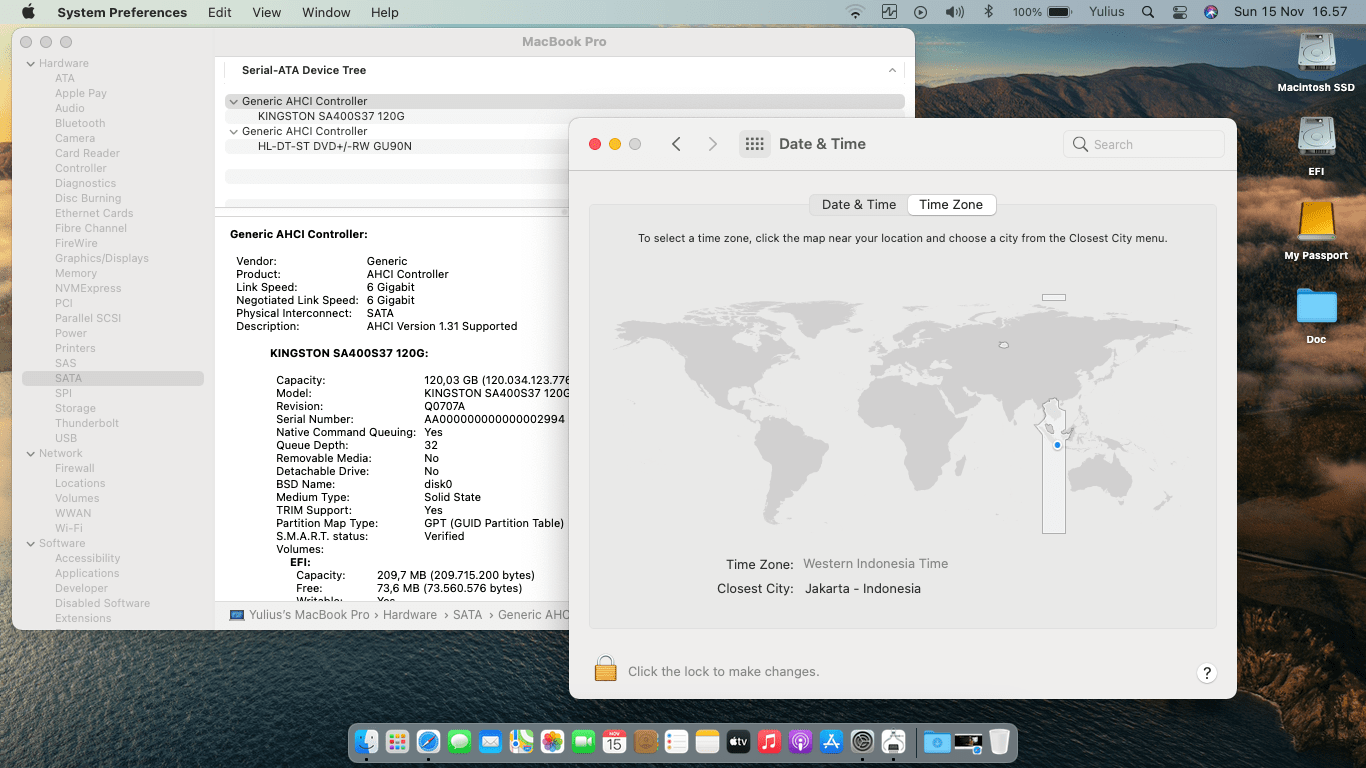Go back using the left chevron

point(676,144)
